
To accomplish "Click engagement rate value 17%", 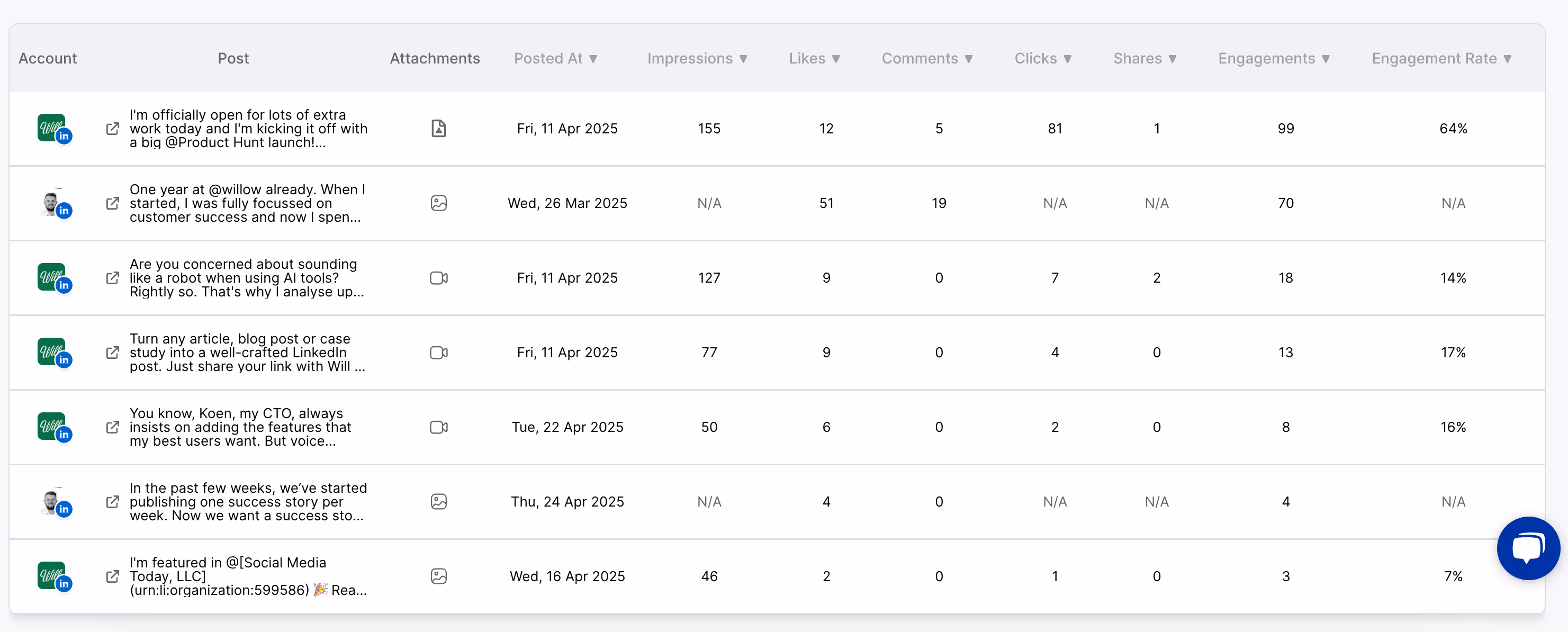I will [1453, 353].
